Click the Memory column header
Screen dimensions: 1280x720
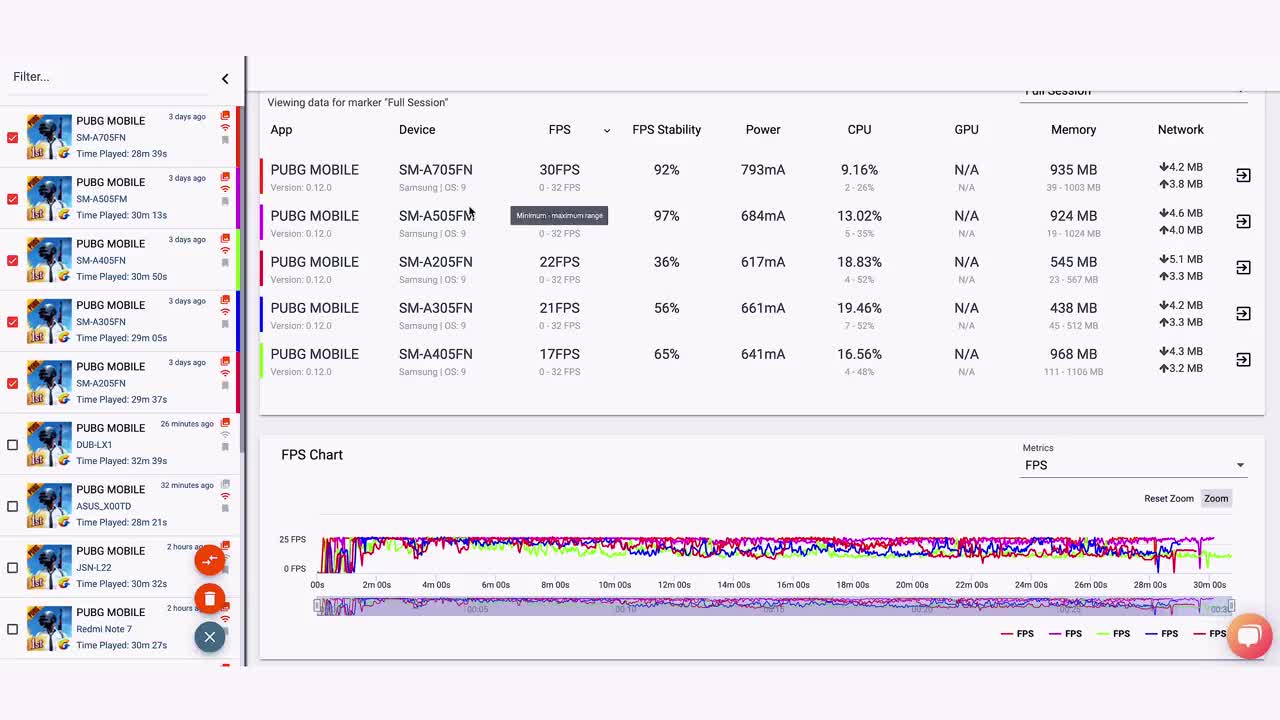coord(1073,130)
